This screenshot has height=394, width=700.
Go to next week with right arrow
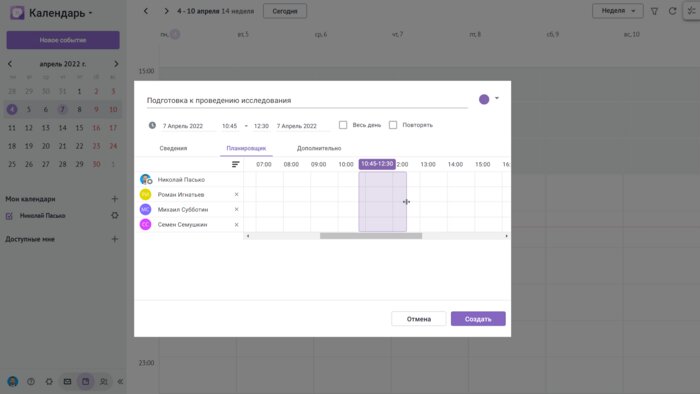pos(166,11)
